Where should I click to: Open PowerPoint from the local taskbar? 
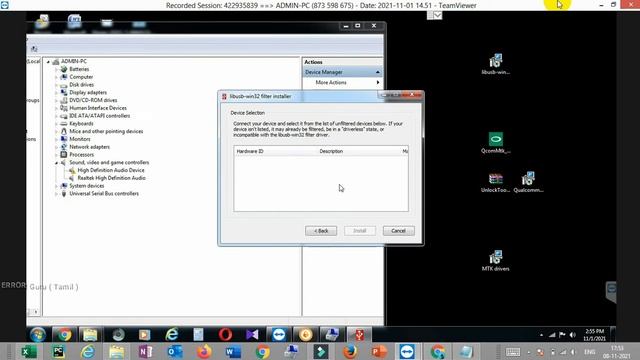pos(379,352)
